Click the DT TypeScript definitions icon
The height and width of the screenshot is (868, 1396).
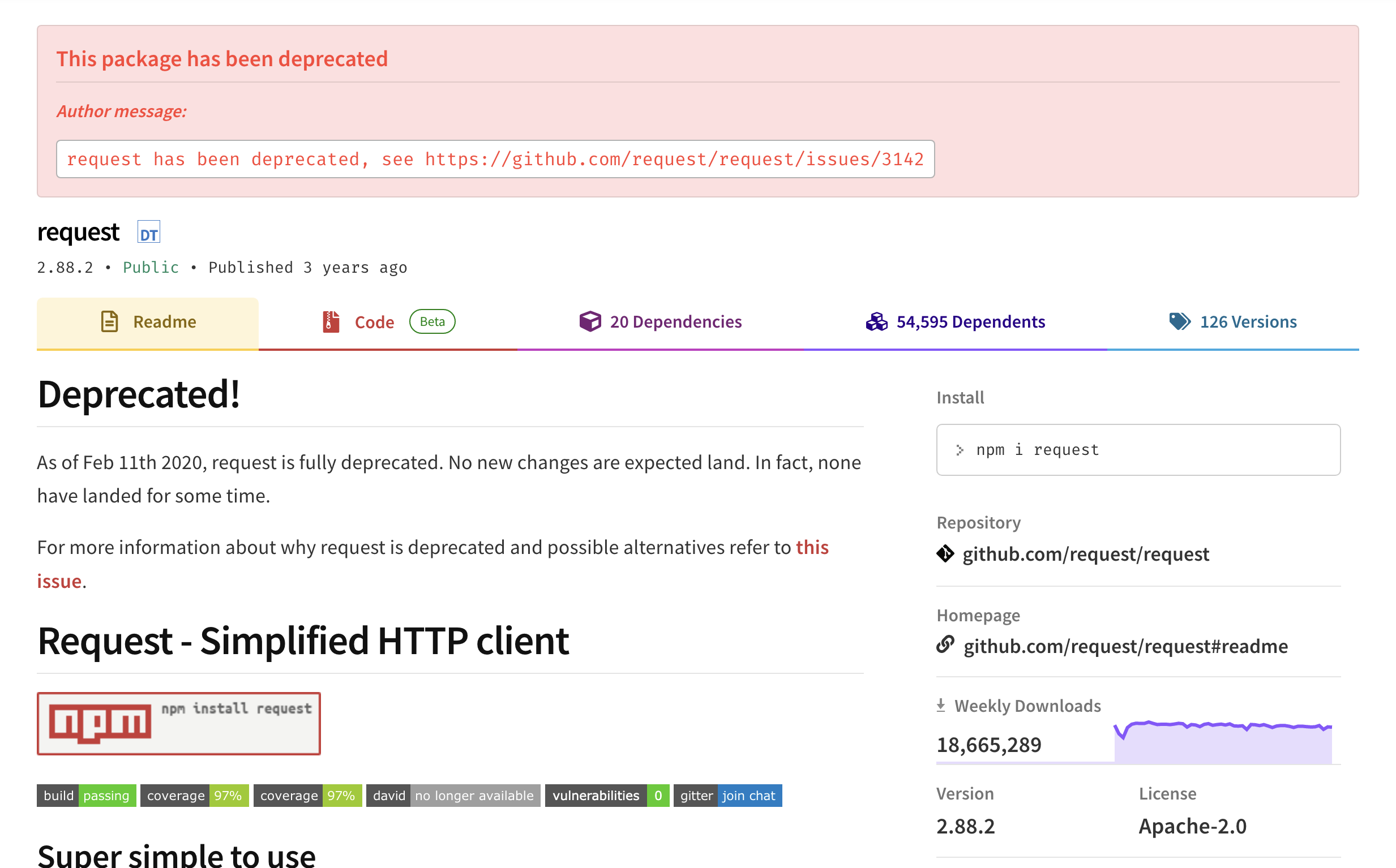click(x=149, y=233)
